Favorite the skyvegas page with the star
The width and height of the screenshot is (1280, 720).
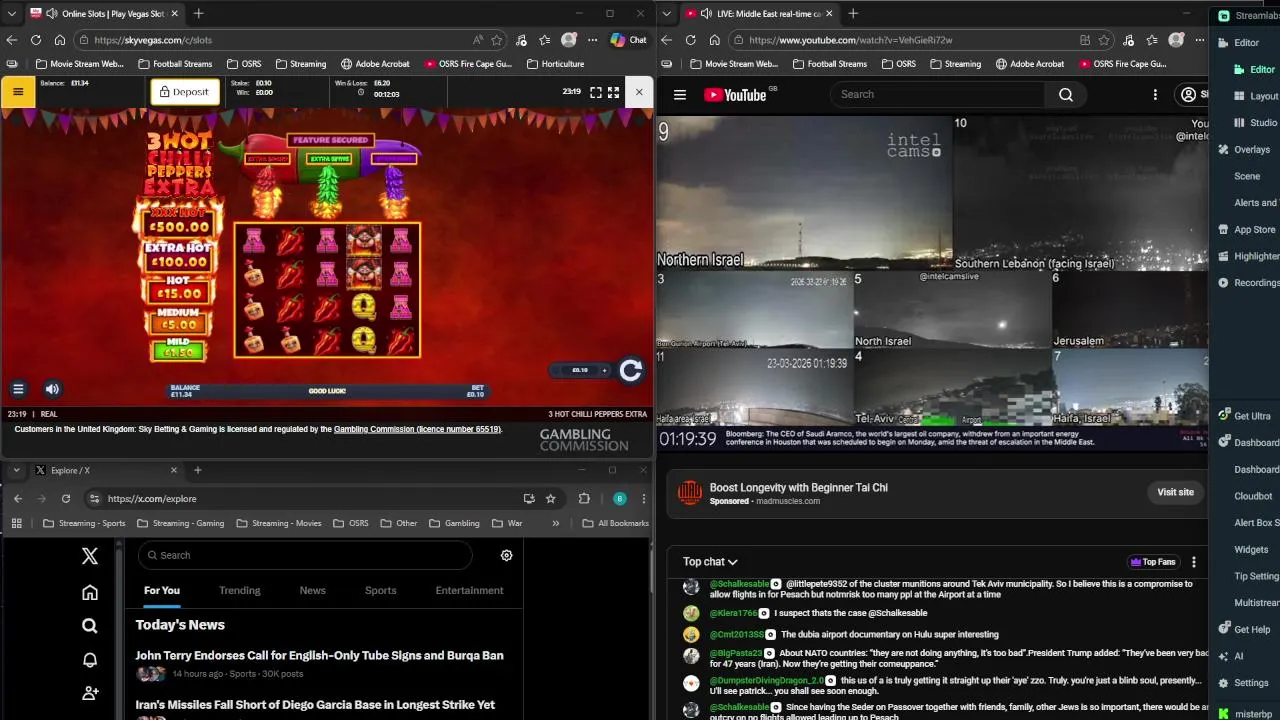[x=497, y=40]
